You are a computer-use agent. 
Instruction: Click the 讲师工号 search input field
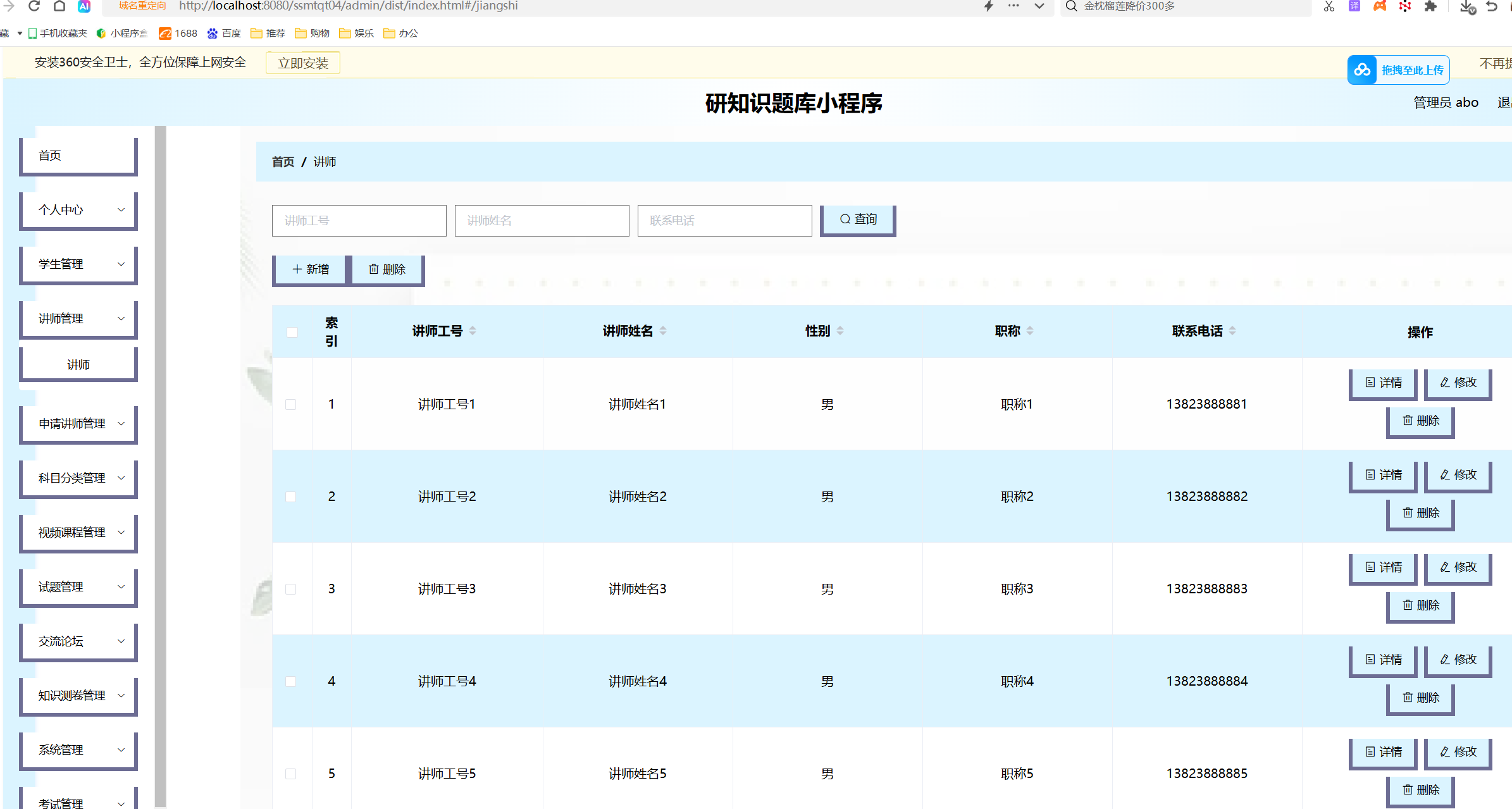359,221
